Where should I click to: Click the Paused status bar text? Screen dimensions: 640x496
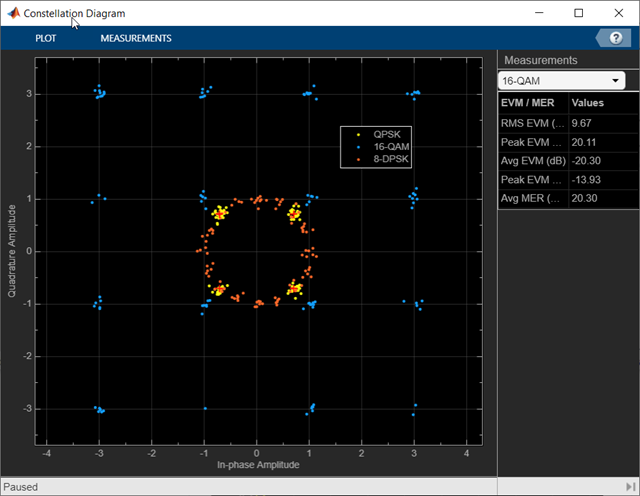click(x=21, y=486)
